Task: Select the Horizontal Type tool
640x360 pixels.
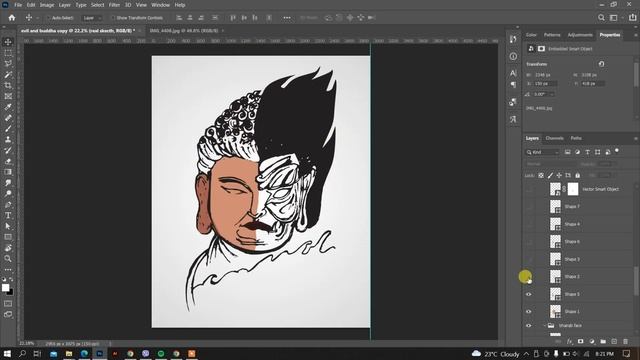Action: coord(8,215)
